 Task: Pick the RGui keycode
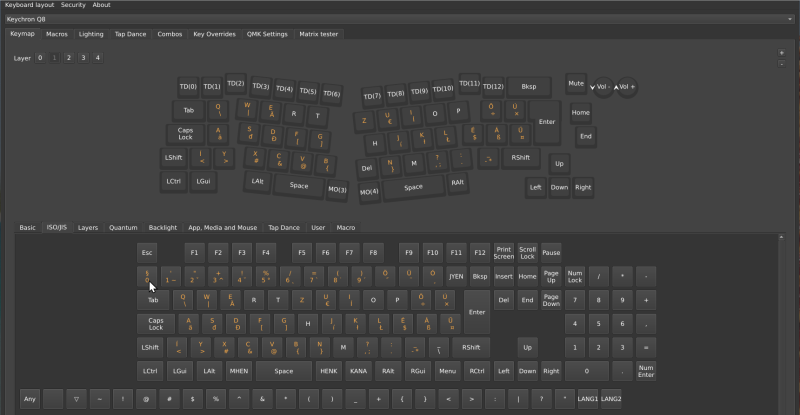[418, 371]
